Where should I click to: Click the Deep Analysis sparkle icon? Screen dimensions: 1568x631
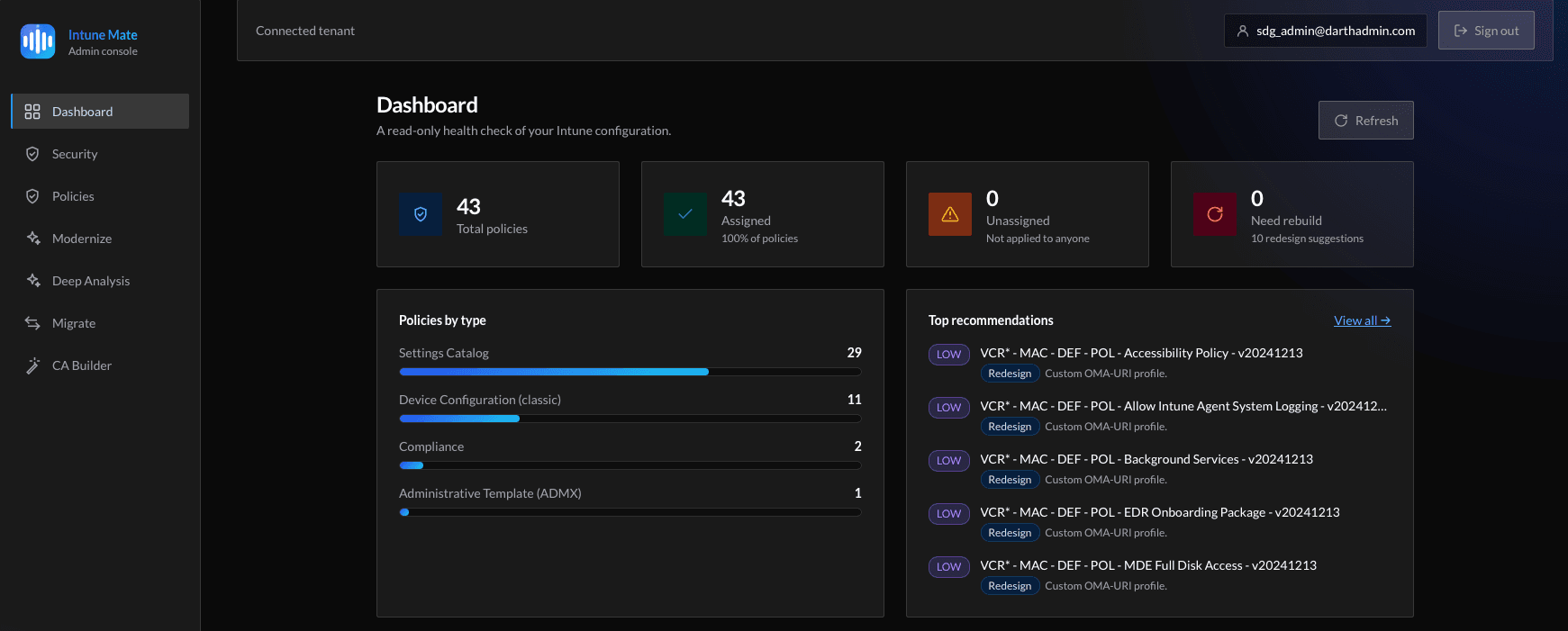click(33, 281)
